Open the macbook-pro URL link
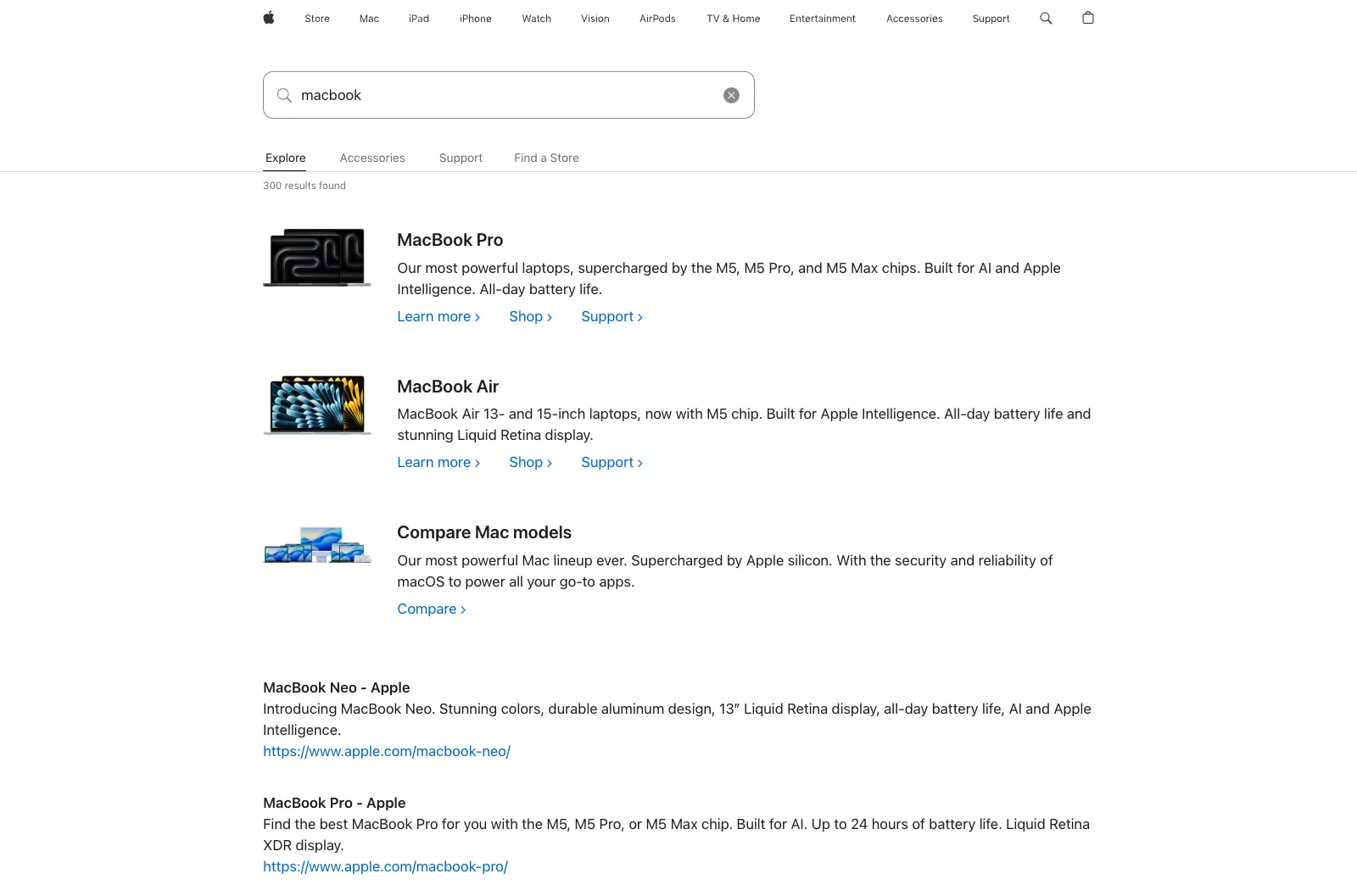The height and width of the screenshot is (896, 1357). (385, 866)
